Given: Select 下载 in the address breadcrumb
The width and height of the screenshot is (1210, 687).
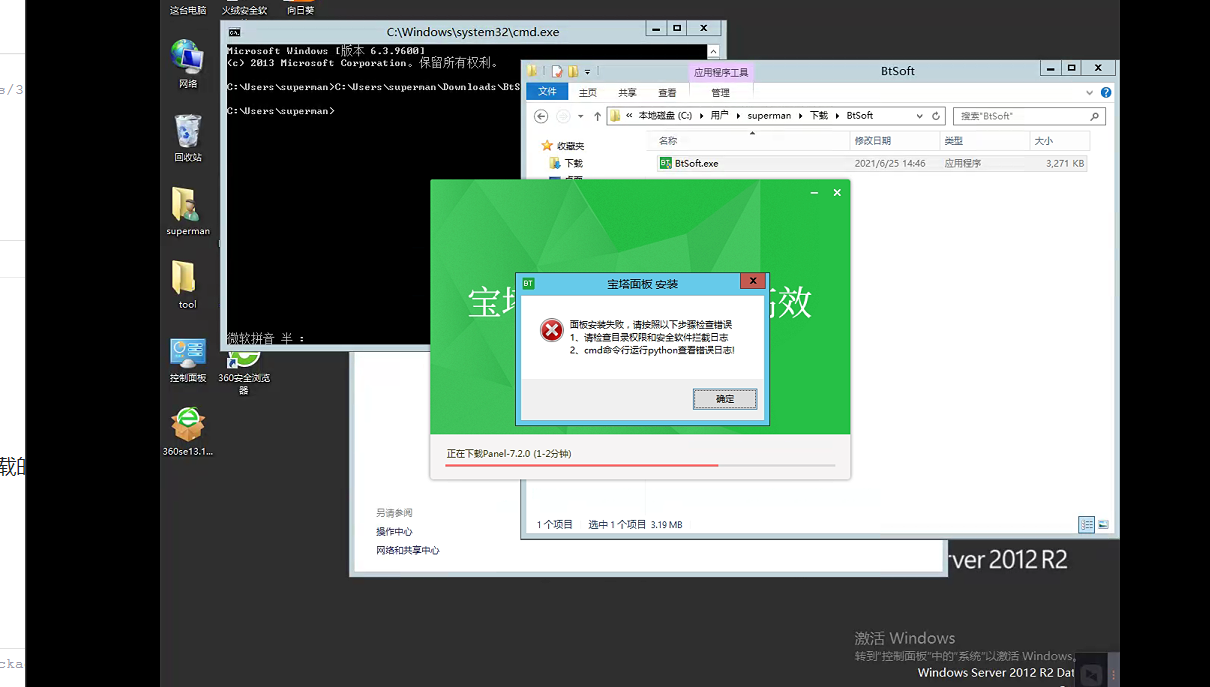Looking at the screenshot, I should coord(819,116).
